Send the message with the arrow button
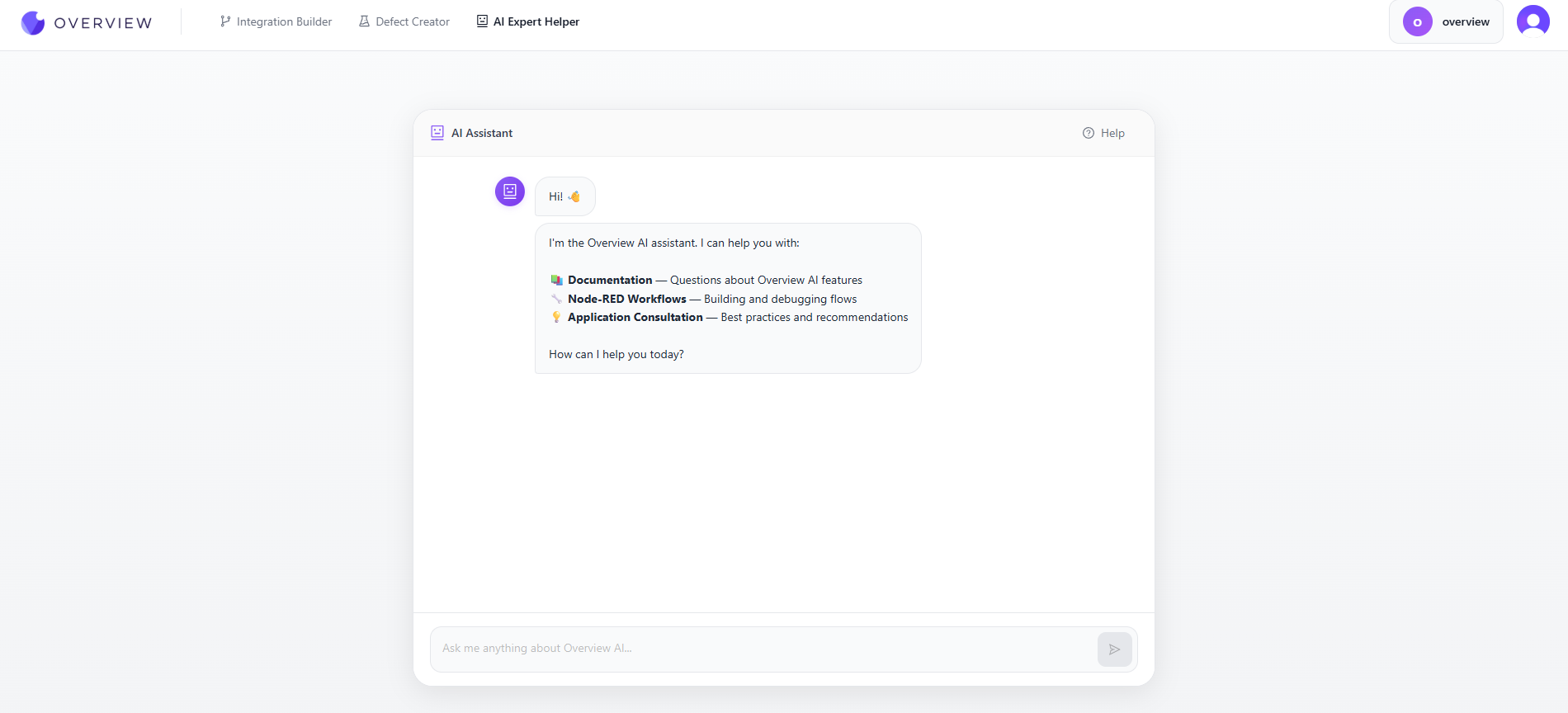Screen dimensions: 1568x713 1114,649
